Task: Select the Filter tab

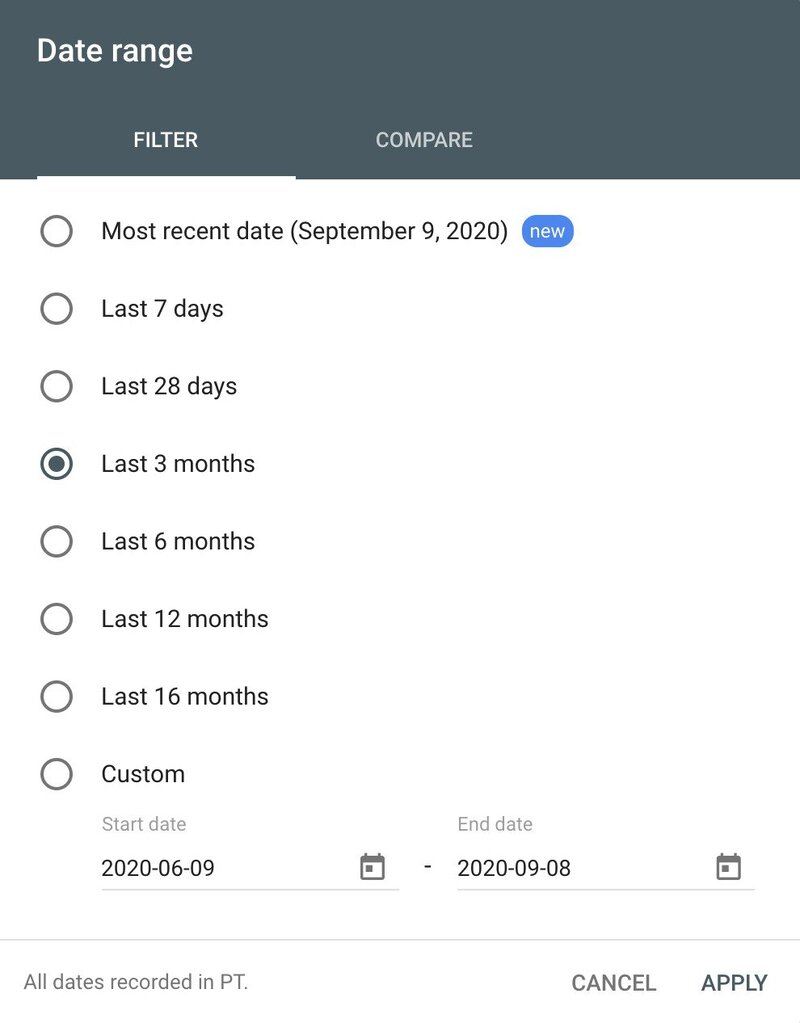Action: [164, 140]
